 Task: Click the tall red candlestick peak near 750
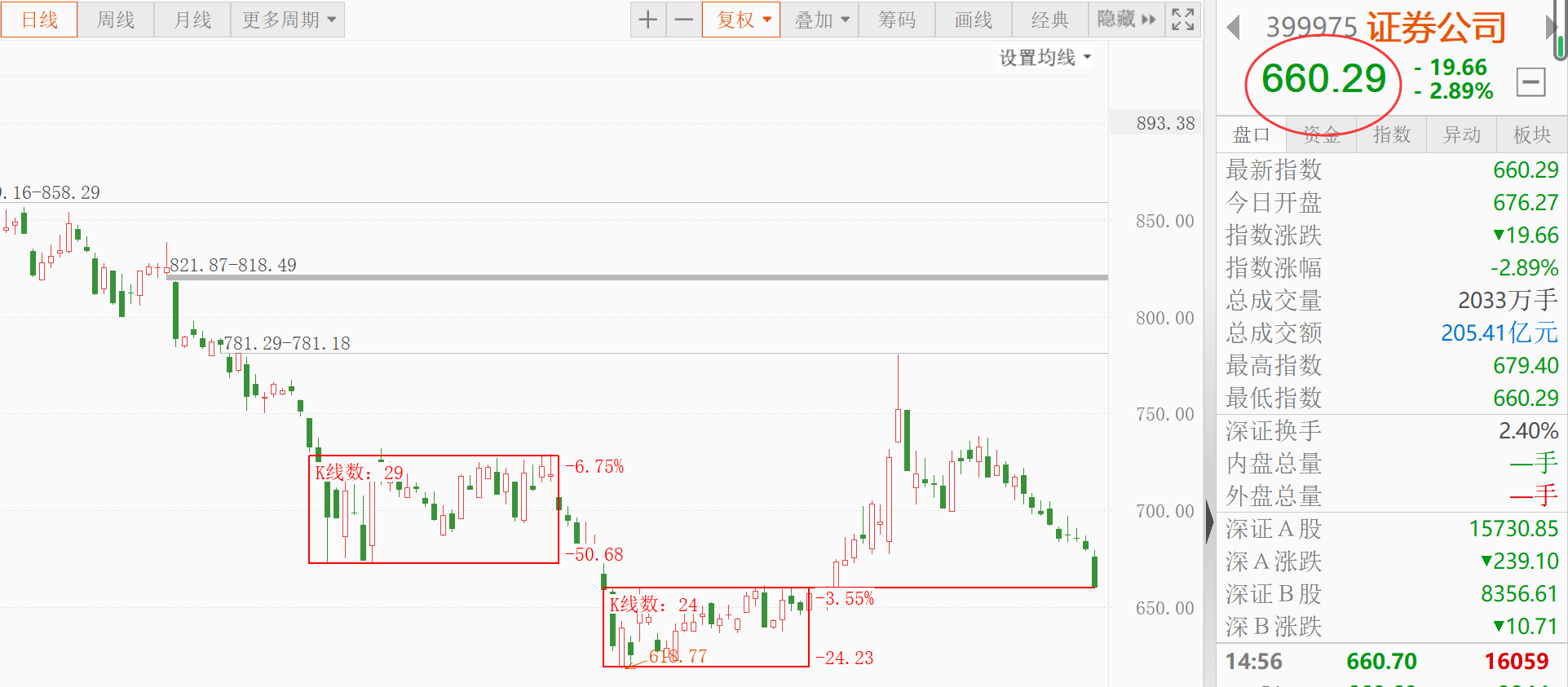coord(898,424)
